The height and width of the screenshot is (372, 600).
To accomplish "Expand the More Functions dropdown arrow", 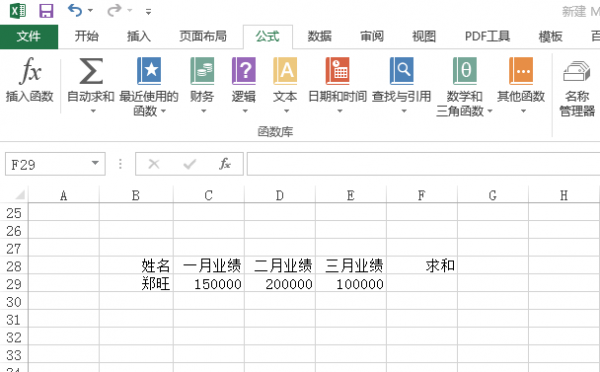I will [x=523, y=111].
